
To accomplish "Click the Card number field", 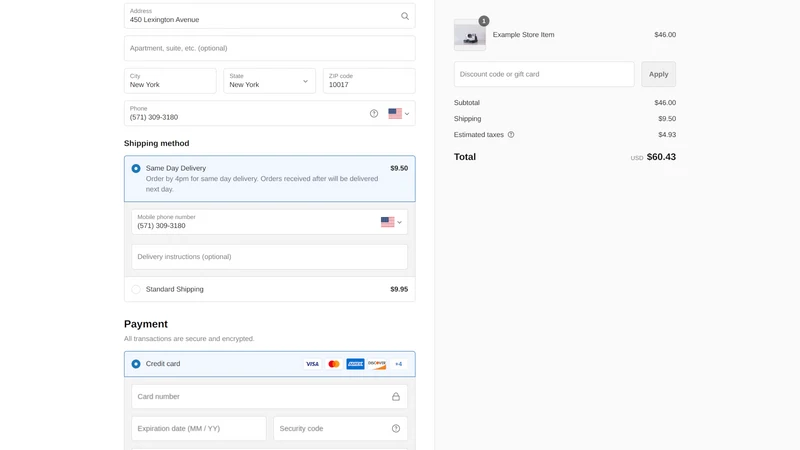I will point(269,396).
